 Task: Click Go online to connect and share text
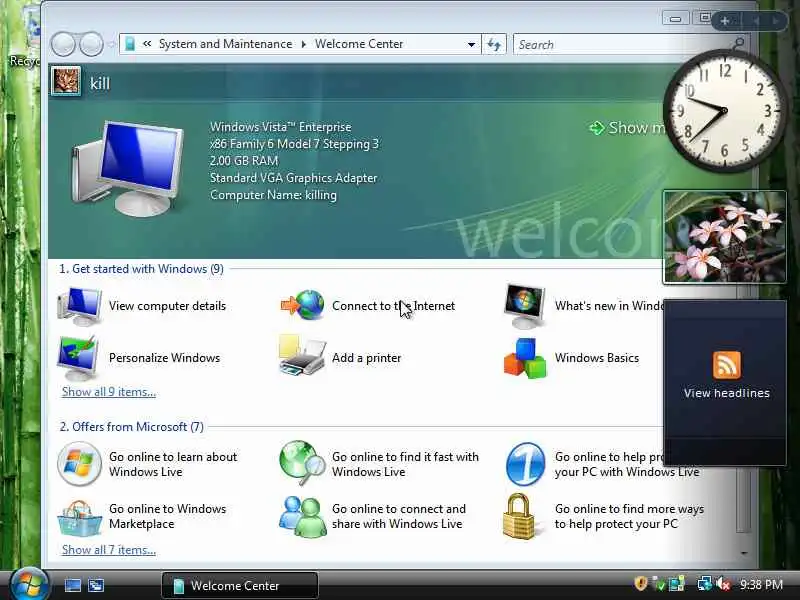coord(398,516)
